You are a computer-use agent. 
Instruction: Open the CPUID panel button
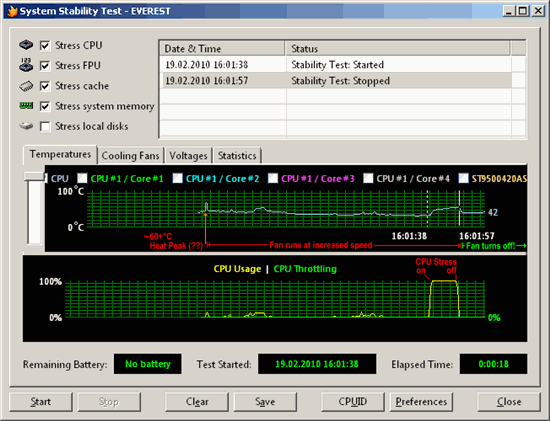(x=353, y=402)
